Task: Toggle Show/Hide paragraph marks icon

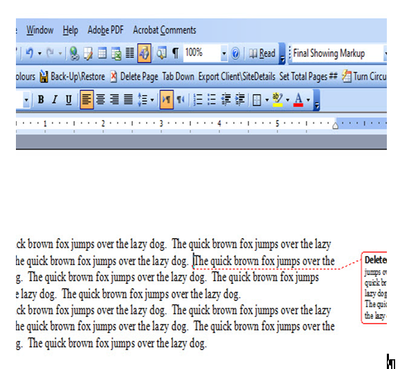Action: tap(175, 53)
